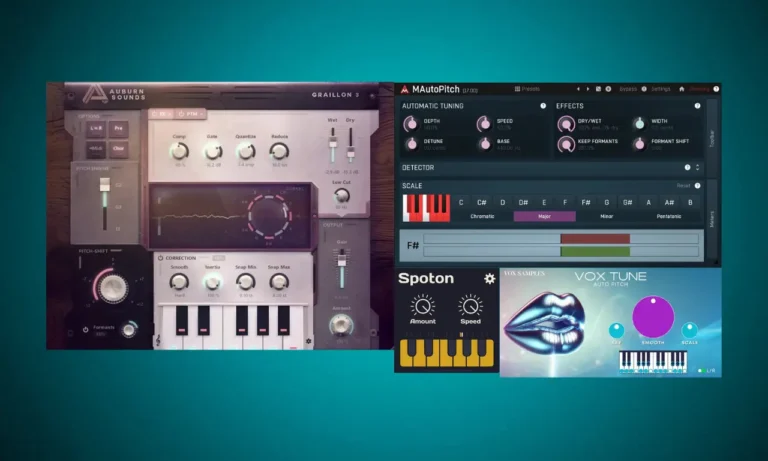Viewport: 768px width, 461px height.
Task: Toggle Bypass in MAutoPitch header
Action: [x=628, y=89]
